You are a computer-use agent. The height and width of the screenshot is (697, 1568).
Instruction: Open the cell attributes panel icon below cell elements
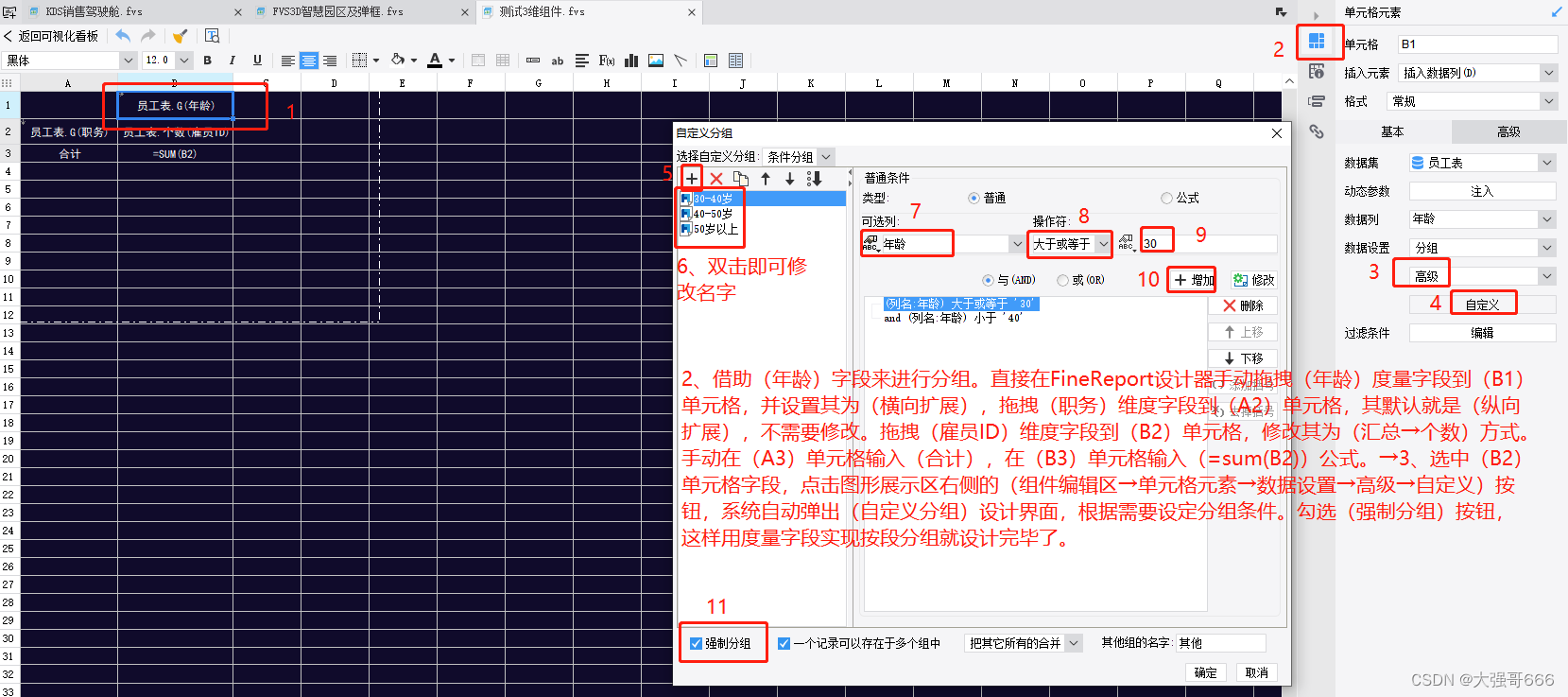(x=1317, y=71)
